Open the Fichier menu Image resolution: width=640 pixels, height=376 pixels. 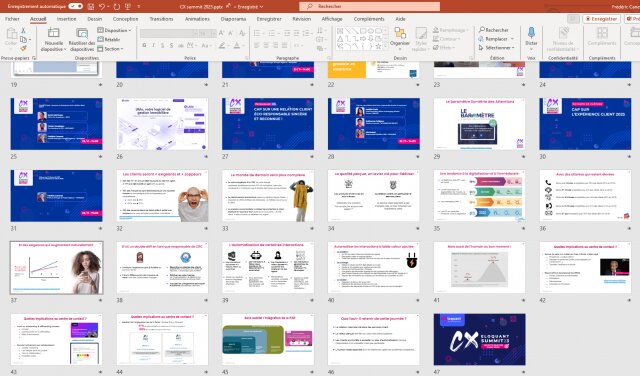pos(12,19)
